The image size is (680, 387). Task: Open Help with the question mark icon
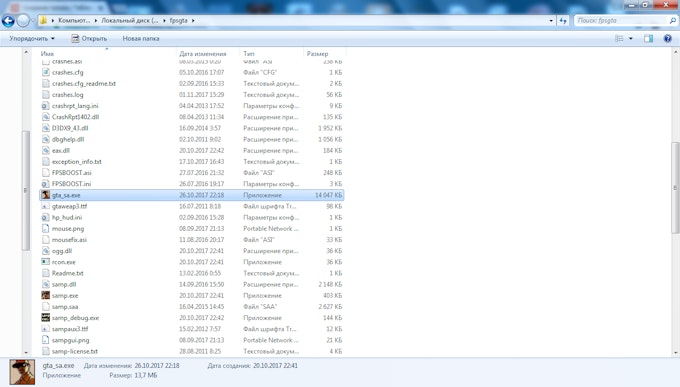[667, 39]
